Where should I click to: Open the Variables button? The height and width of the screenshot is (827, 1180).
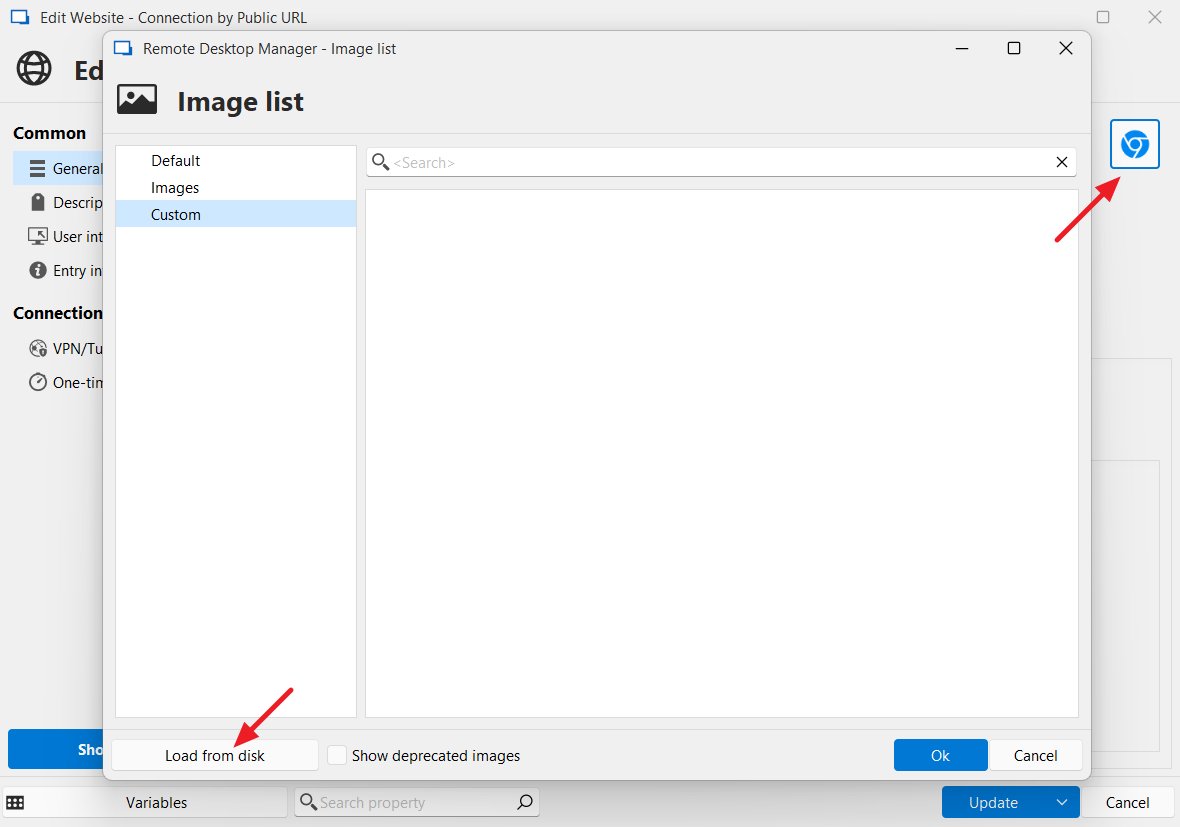coord(156,802)
